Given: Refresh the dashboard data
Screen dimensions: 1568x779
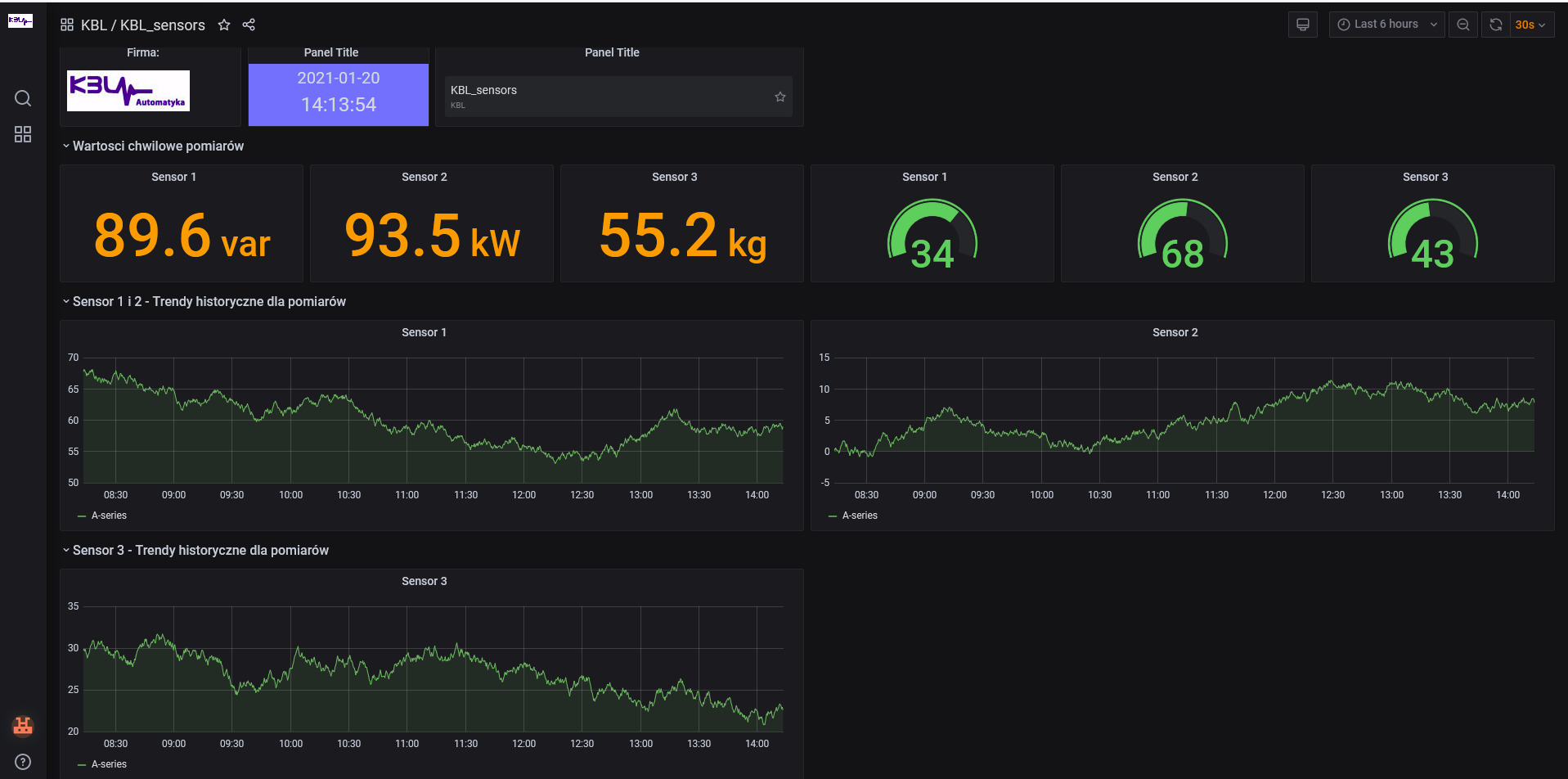Looking at the screenshot, I should (1496, 25).
